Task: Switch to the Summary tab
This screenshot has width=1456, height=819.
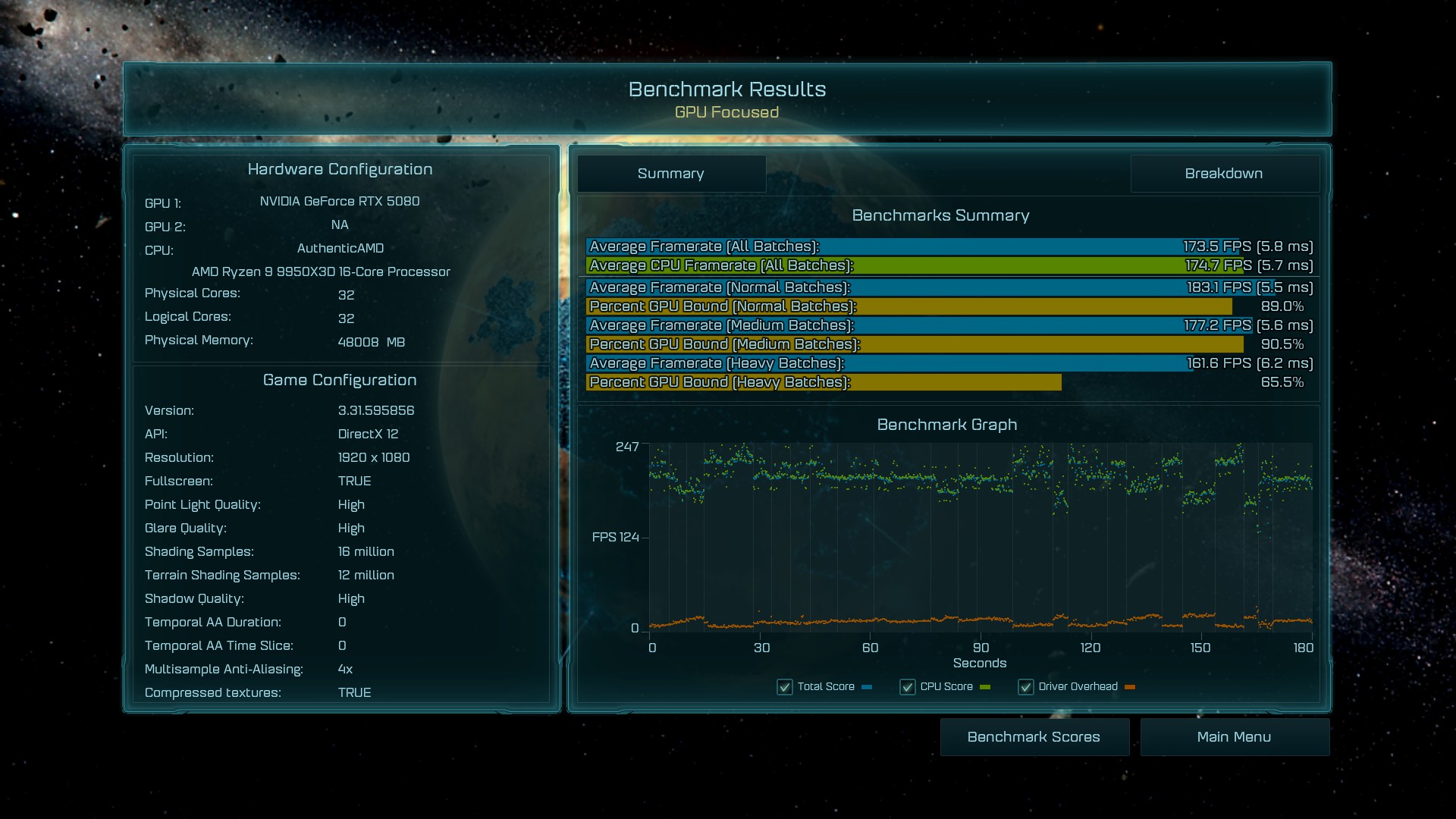Action: point(671,174)
